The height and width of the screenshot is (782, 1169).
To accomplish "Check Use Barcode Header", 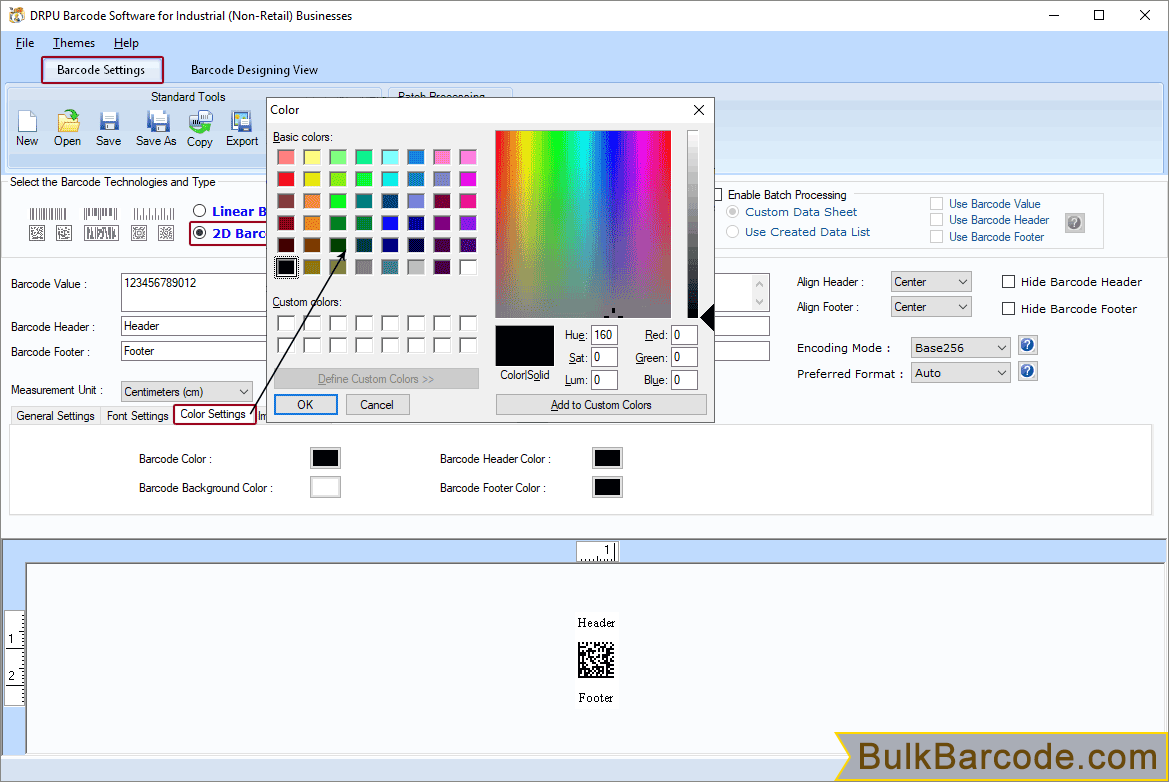I will tap(936, 220).
